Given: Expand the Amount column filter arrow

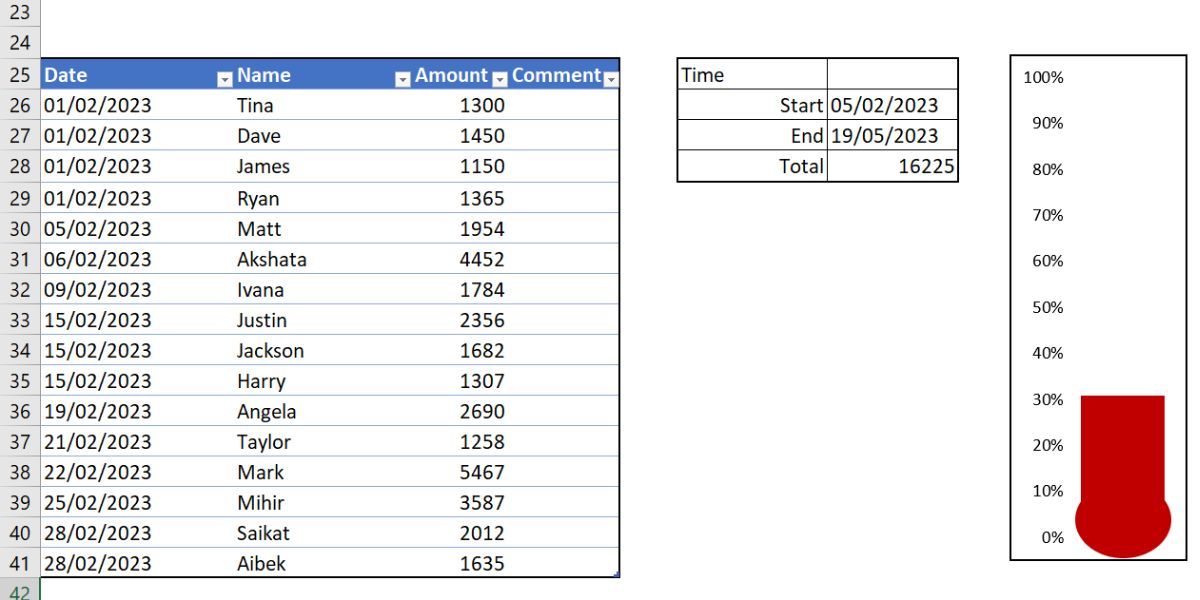Looking at the screenshot, I should coord(499,76).
